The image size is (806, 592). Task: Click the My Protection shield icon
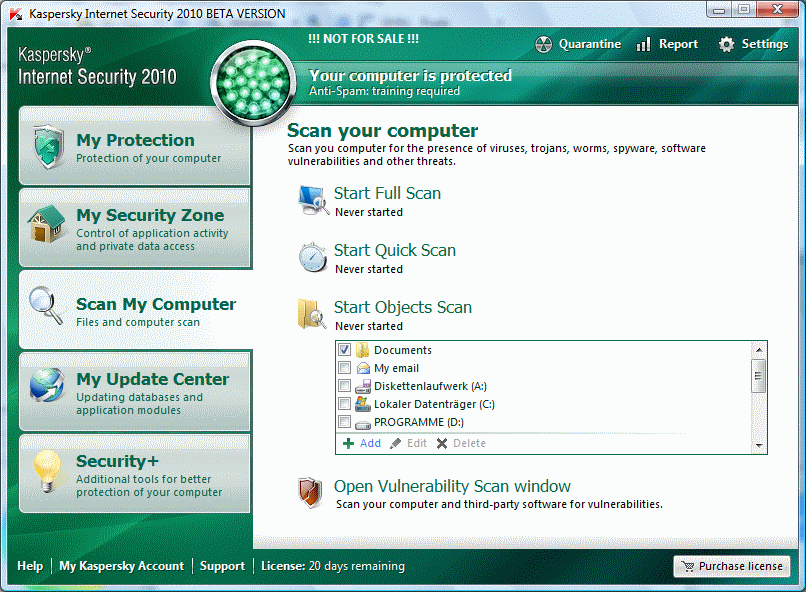[48, 147]
